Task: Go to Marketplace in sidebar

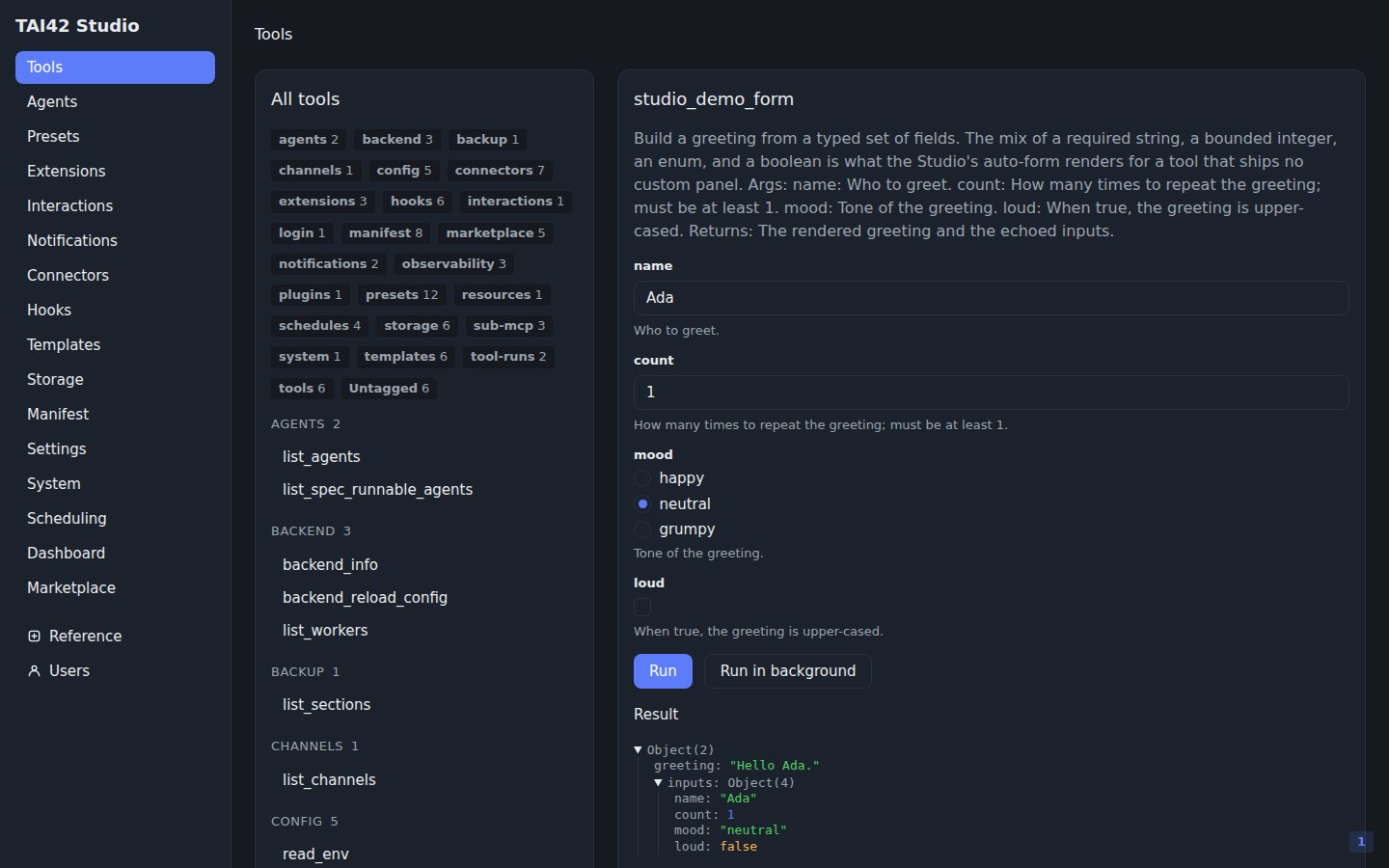Action: click(115, 588)
